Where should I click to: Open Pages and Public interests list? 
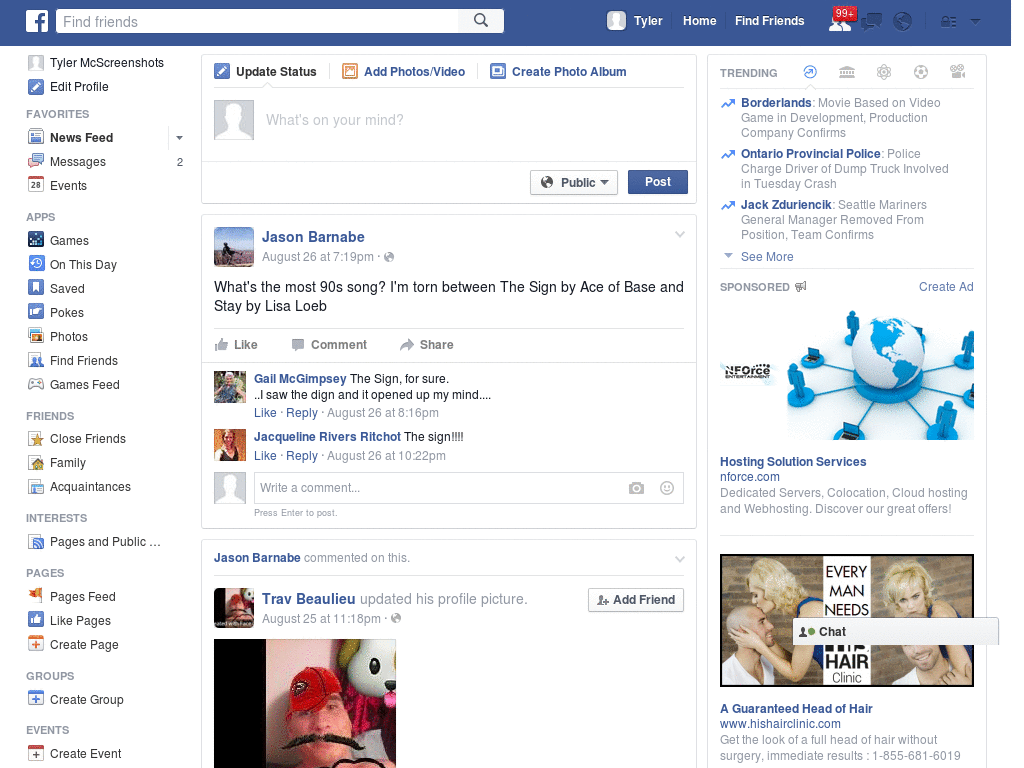pyautogui.click(x=94, y=542)
